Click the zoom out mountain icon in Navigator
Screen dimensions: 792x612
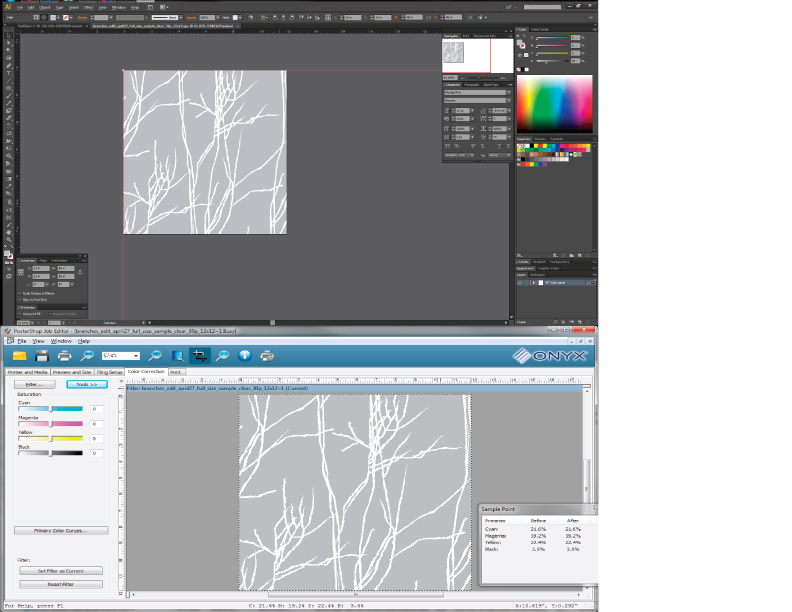461,78
